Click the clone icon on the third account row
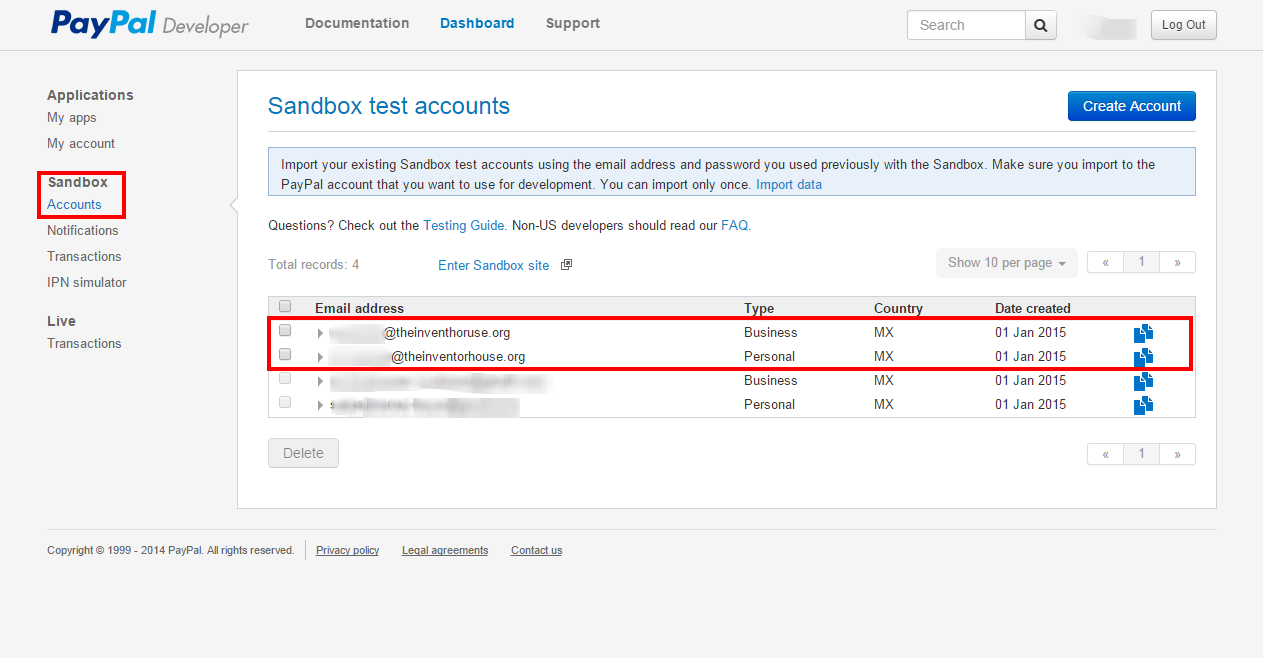 coord(1143,380)
